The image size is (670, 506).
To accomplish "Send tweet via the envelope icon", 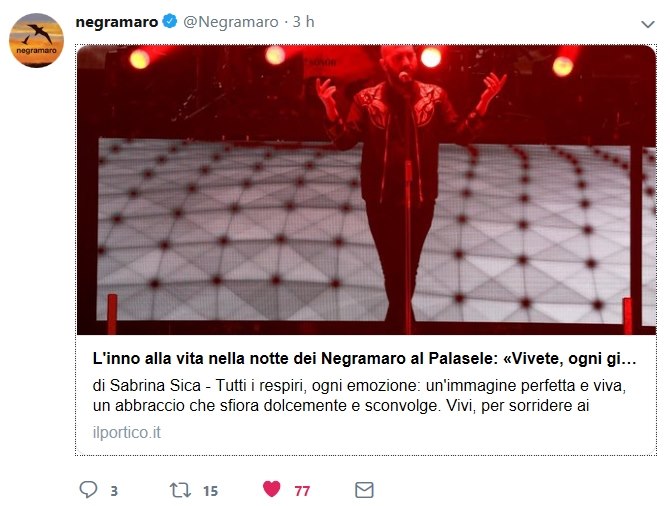I will tap(364, 490).
